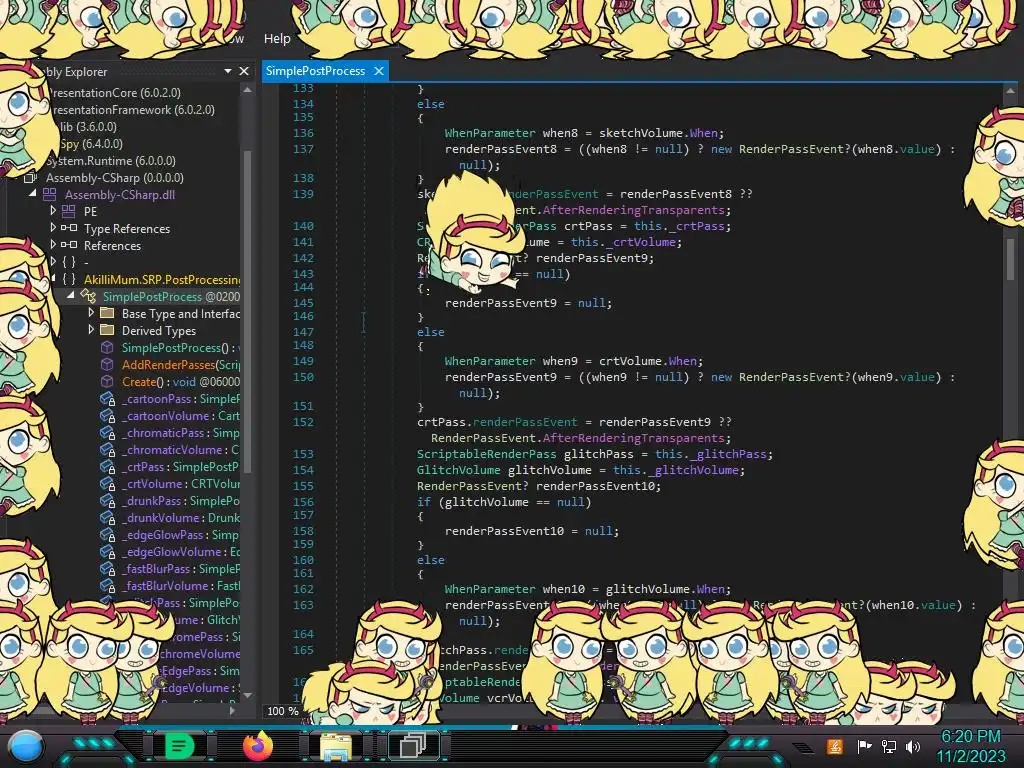Collapse the Assembly-CSharp.dll node
Image resolution: width=1024 pixels, height=768 pixels.
[x=33, y=193]
